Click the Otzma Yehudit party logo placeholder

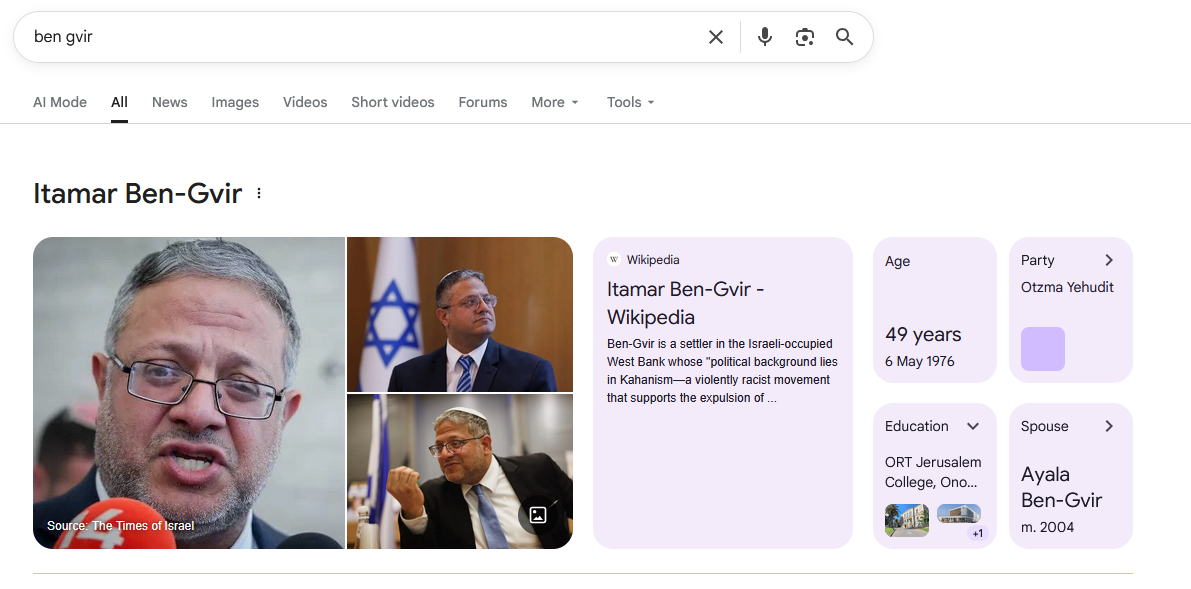tap(1043, 349)
